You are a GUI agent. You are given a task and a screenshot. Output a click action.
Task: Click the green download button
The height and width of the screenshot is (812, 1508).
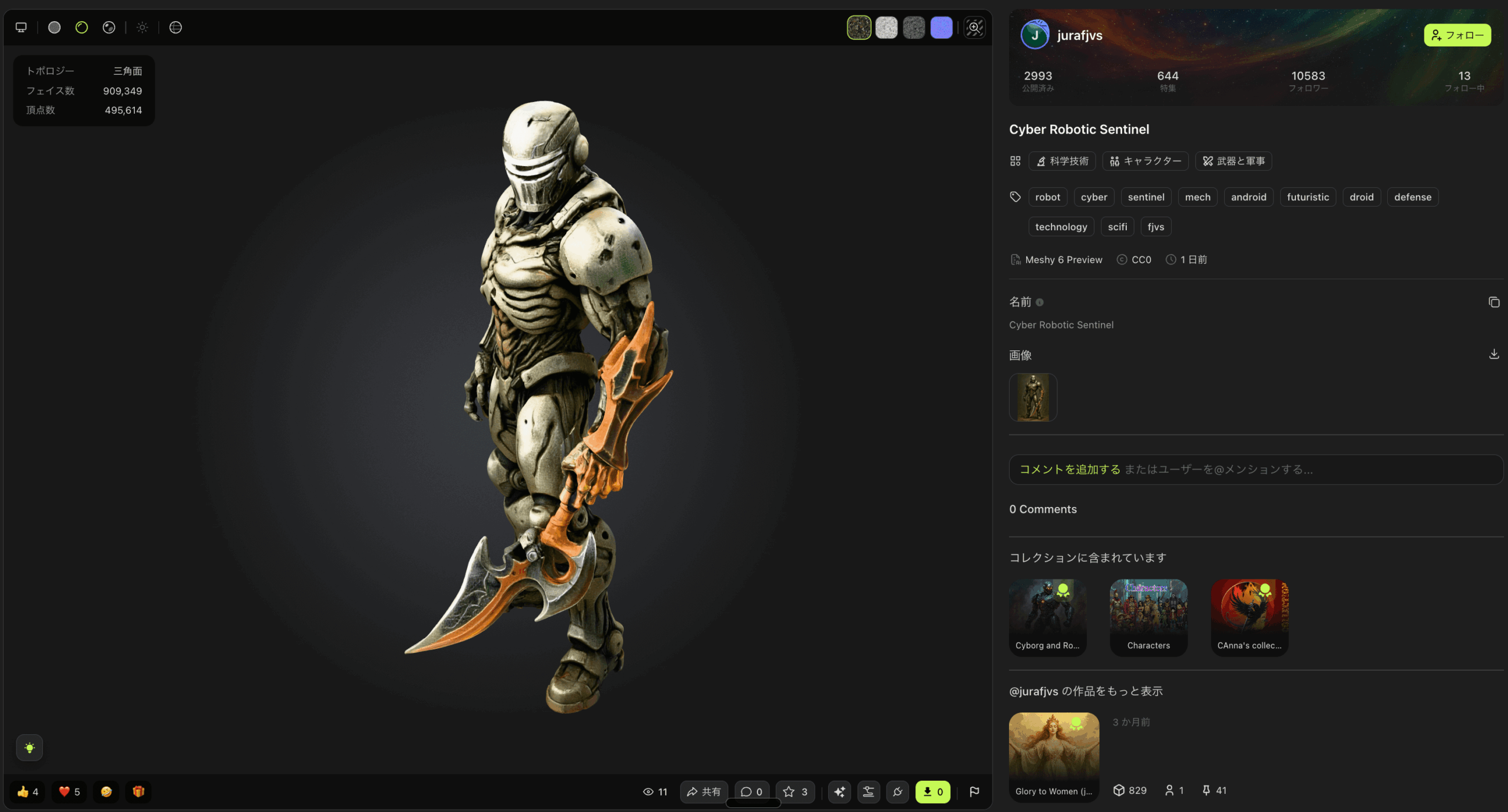pyautogui.click(x=932, y=791)
